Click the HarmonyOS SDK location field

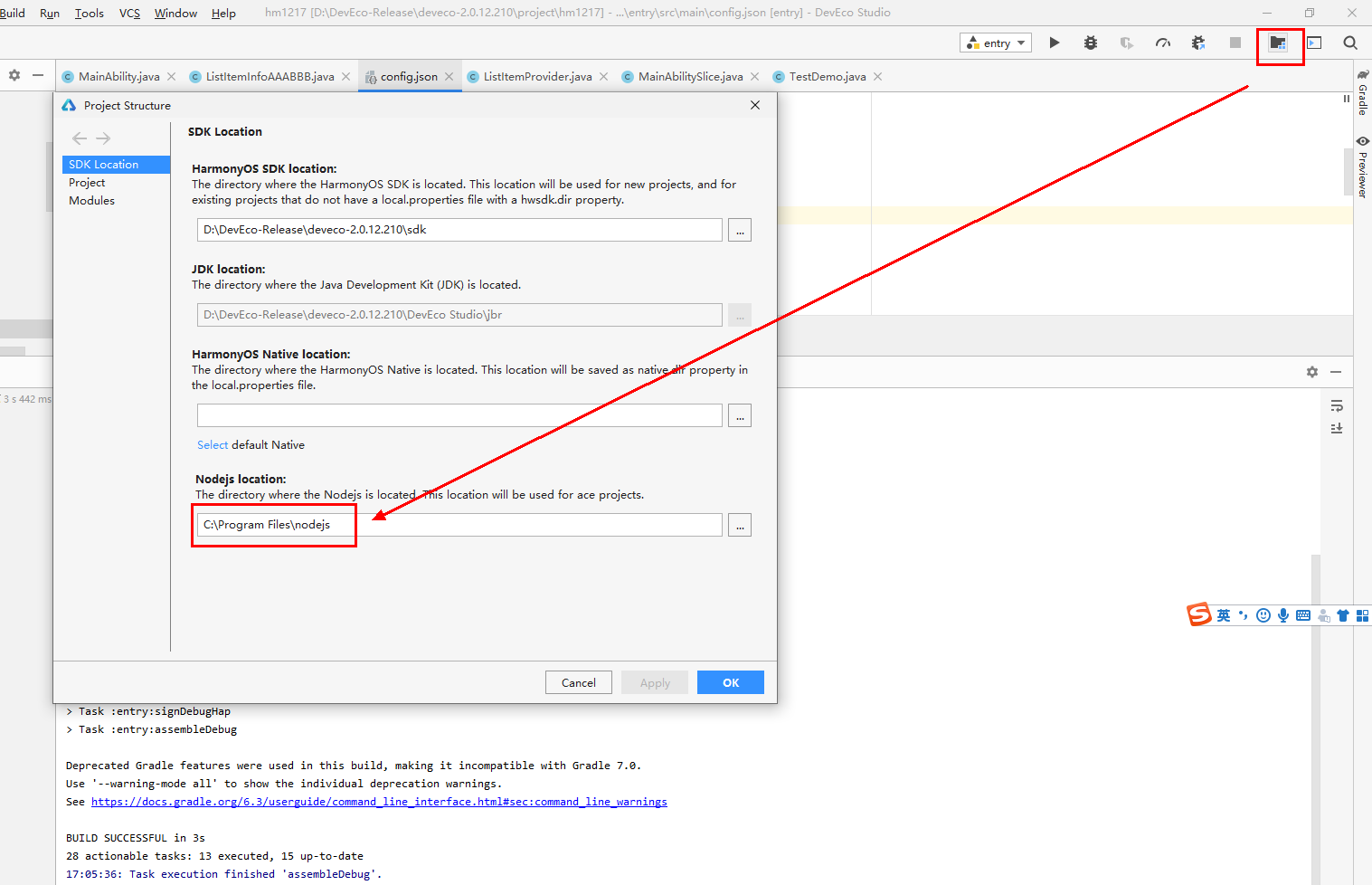[x=459, y=230]
